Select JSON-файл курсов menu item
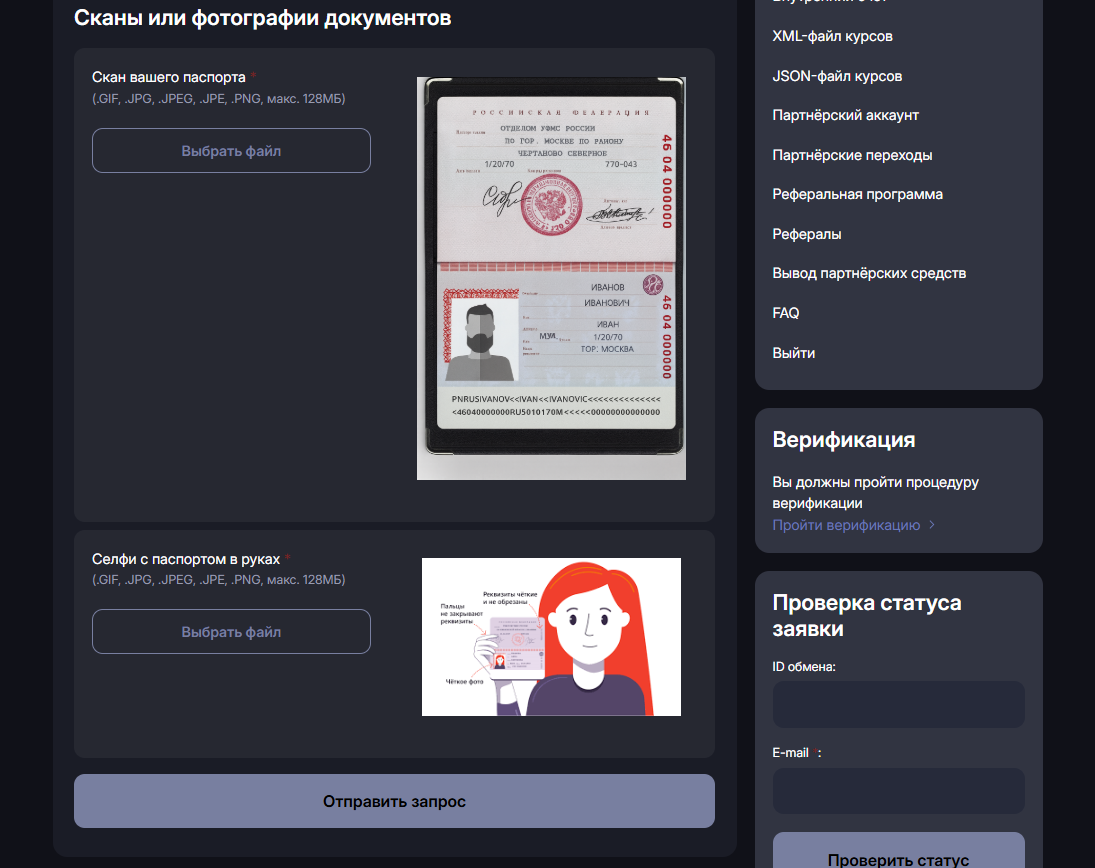The width and height of the screenshot is (1095, 868). (x=837, y=76)
